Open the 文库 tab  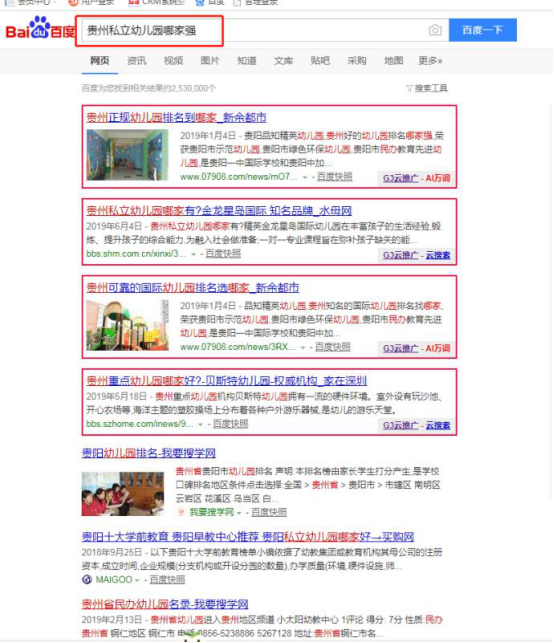[x=283, y=61]
